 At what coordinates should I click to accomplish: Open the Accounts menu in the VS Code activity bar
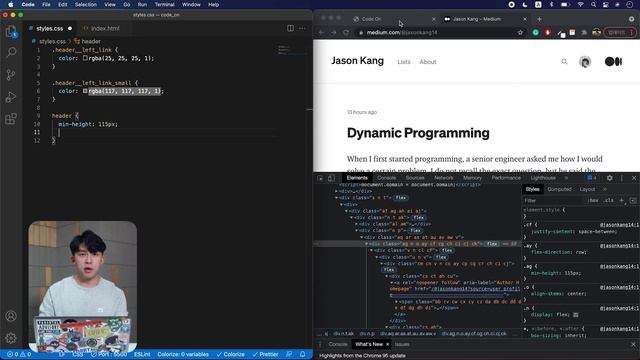tap(11, 316)
